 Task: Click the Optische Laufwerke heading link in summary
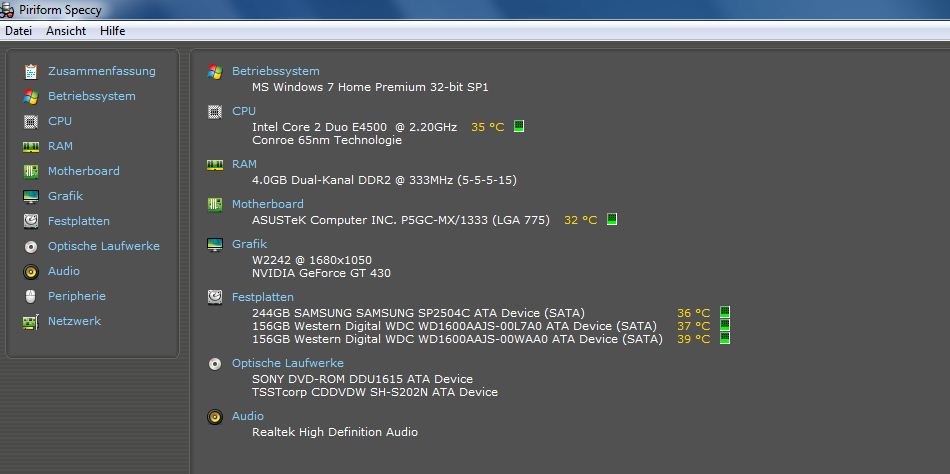(288, 364)
